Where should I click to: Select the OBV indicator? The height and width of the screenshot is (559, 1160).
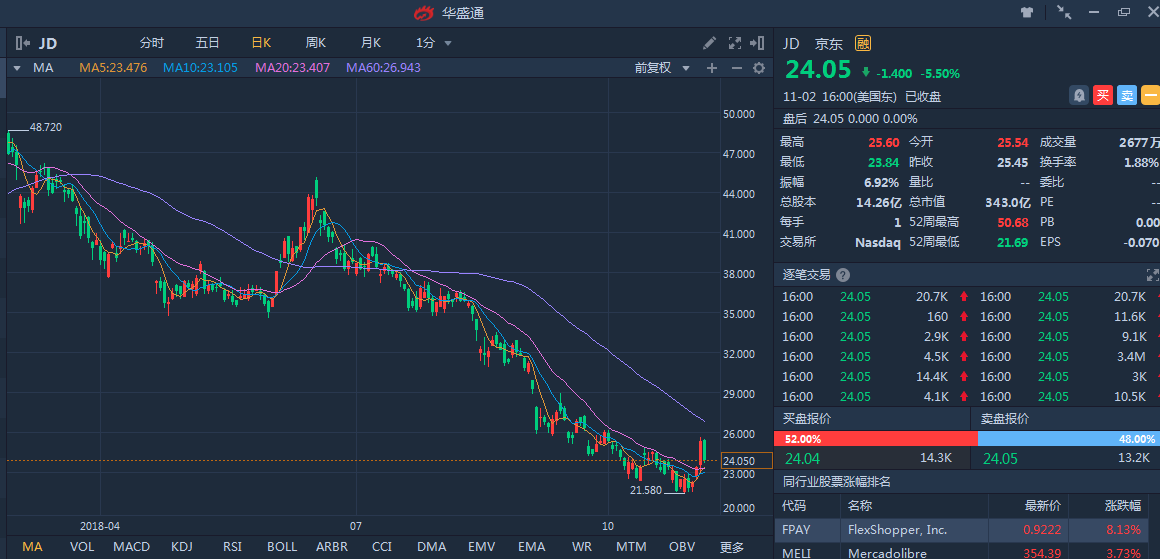pos(682,547)
